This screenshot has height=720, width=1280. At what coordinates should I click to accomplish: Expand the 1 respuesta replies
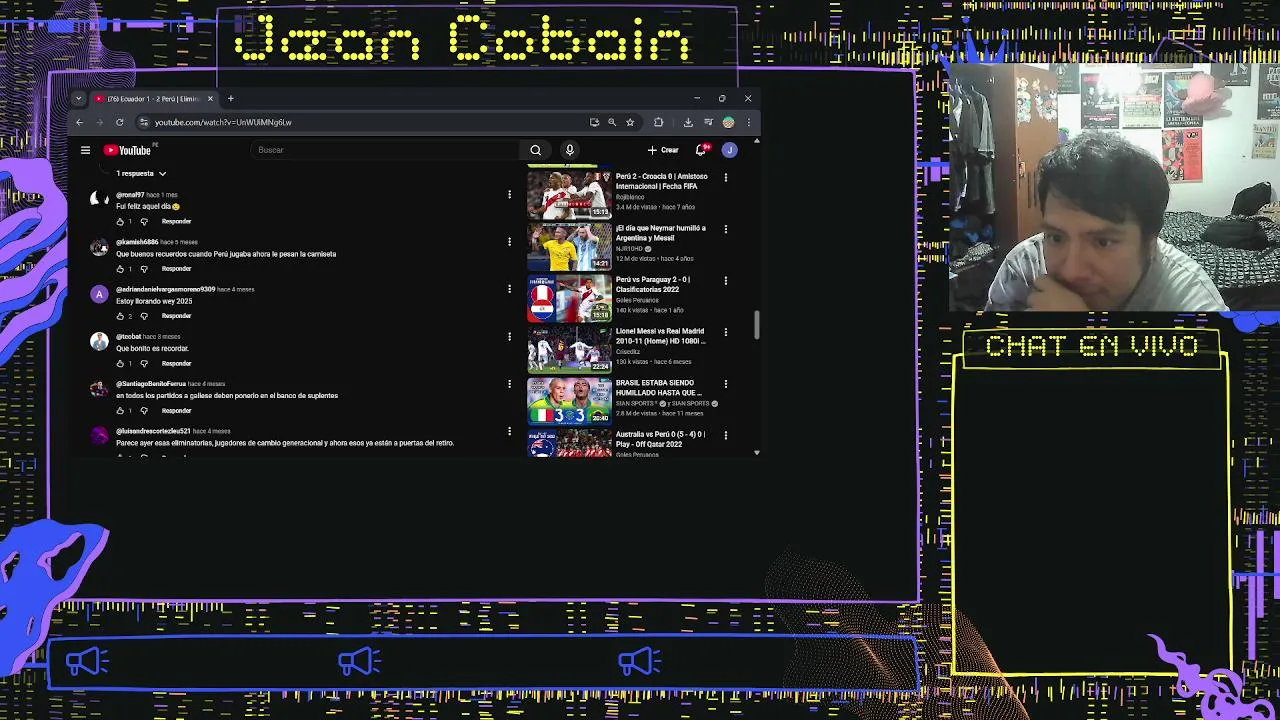click(140, 173)
